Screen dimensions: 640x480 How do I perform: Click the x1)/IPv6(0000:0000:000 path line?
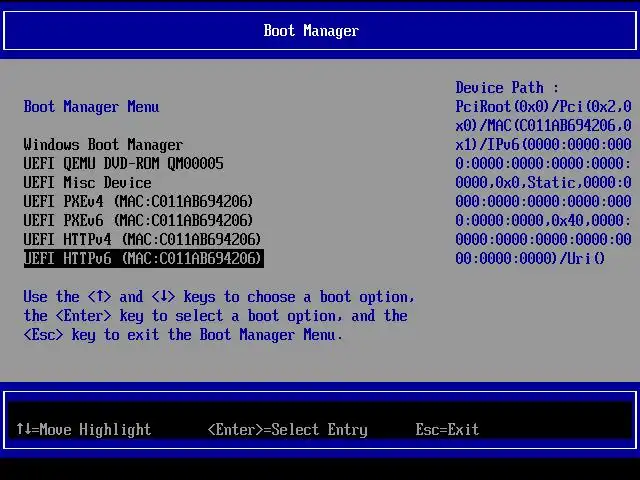[x=543, y=144]
